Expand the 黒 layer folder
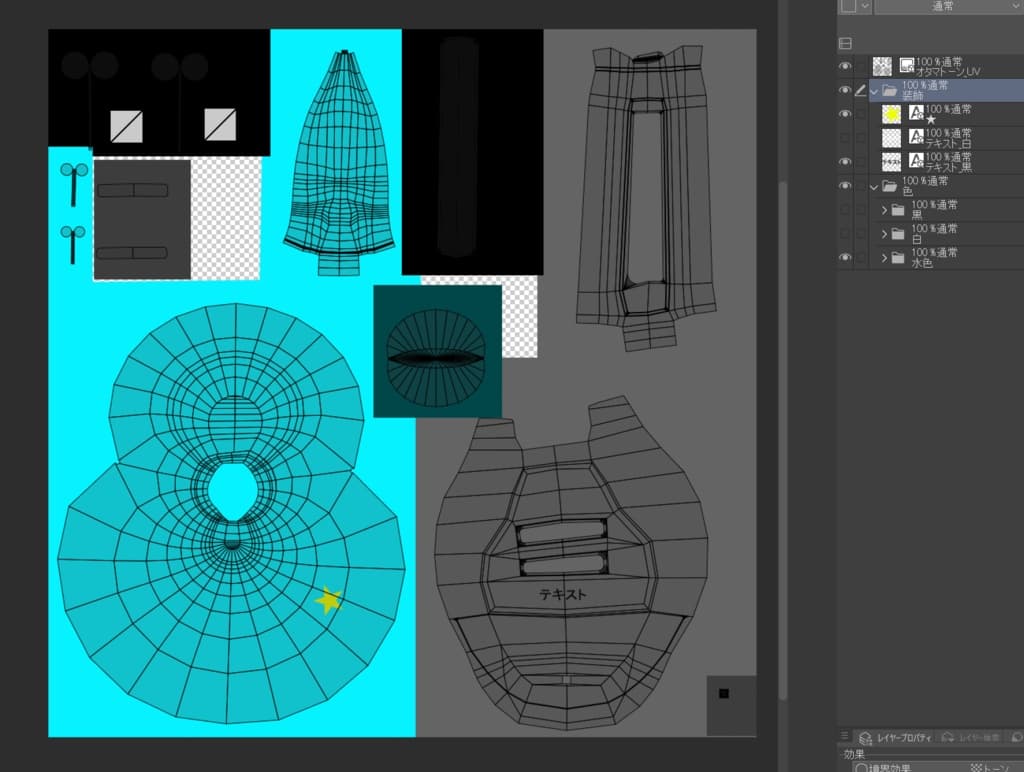This screenshot has width=1024, height=772. tap(884, 210)
